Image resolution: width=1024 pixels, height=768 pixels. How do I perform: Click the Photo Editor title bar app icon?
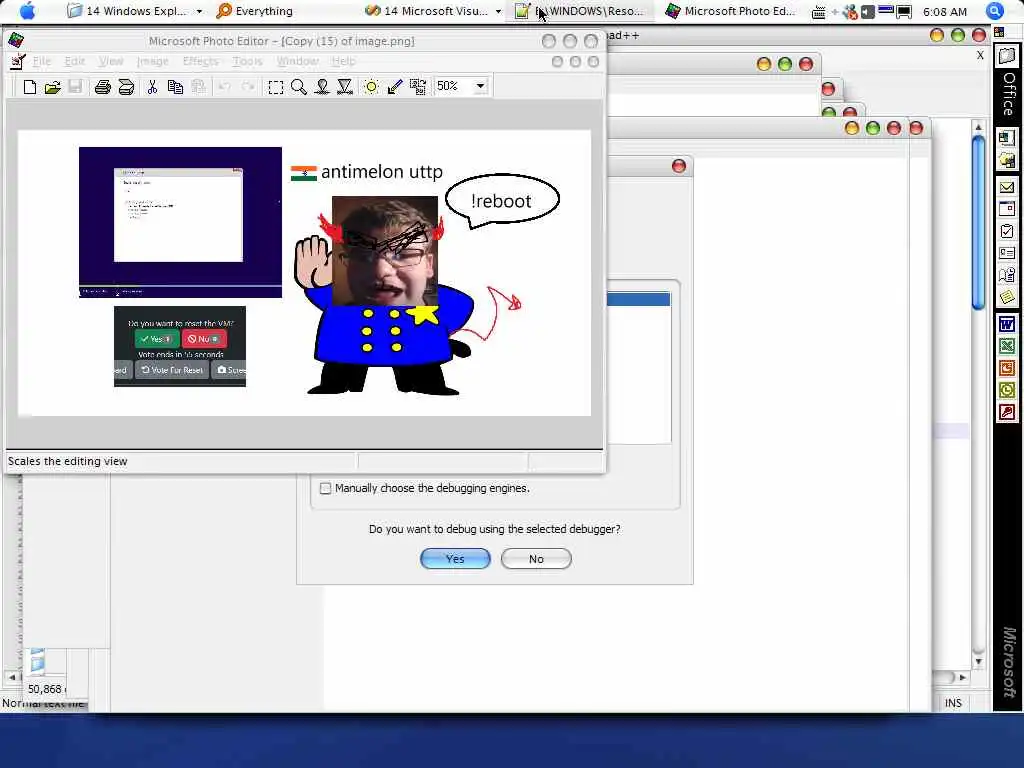pos(16,40)
